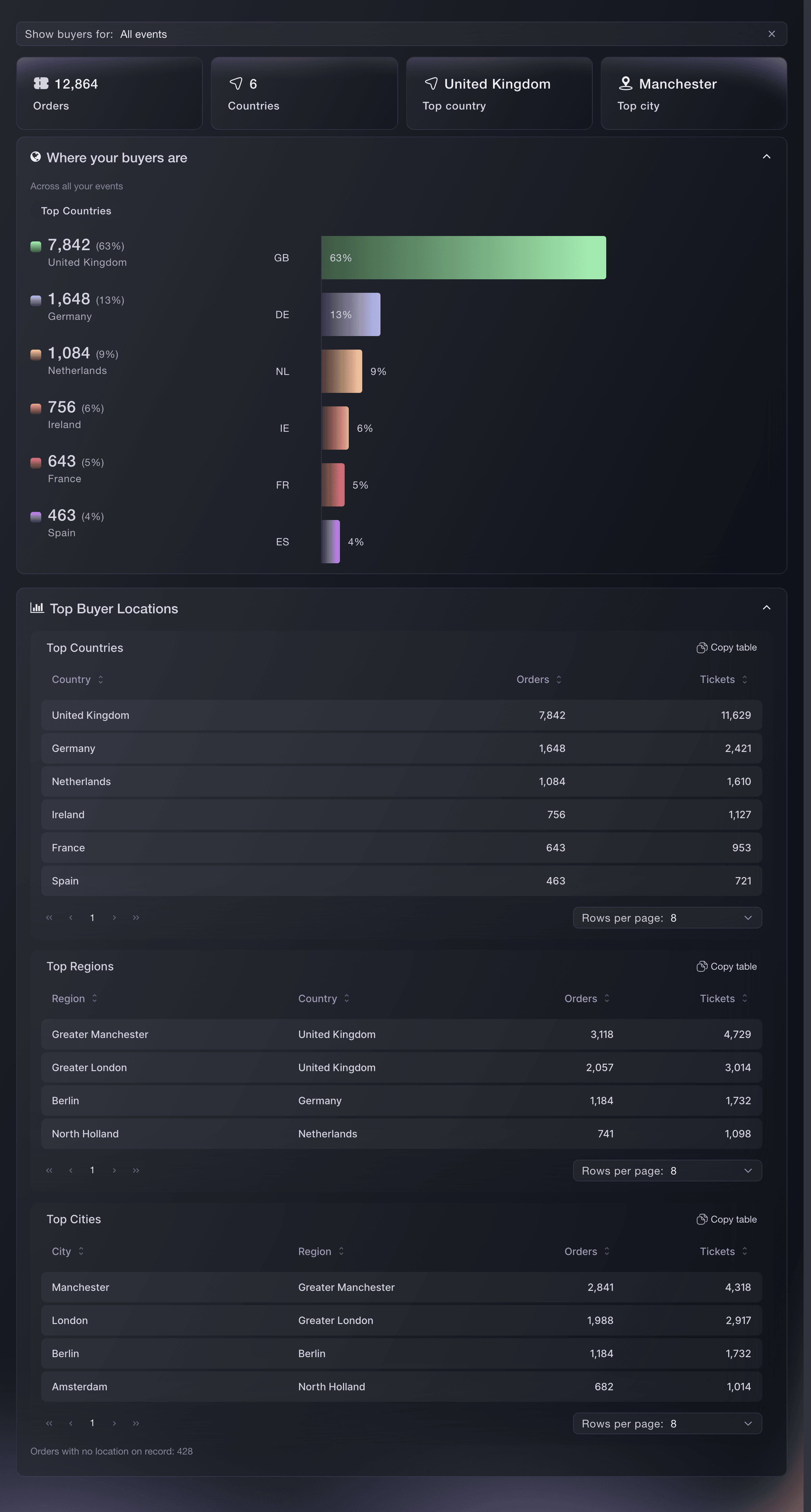811x1512 pixels.
Task: Collapse the Top Buyer Locations panel
Action: [766, 608]
